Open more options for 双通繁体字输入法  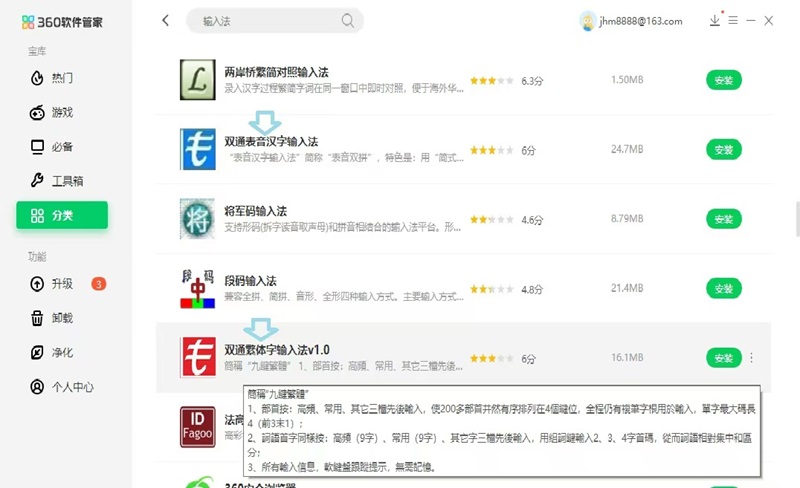[752, 358]
